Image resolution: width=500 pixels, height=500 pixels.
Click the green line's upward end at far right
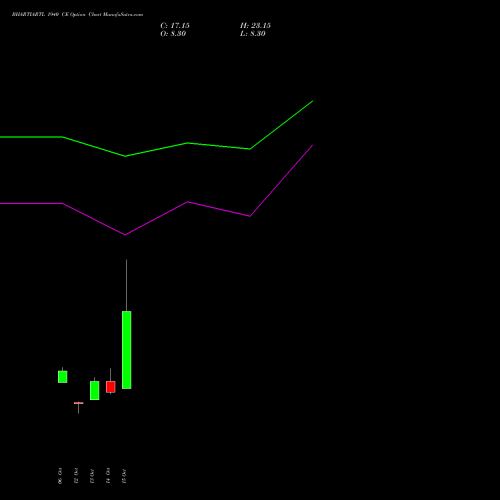coord(312,101)
